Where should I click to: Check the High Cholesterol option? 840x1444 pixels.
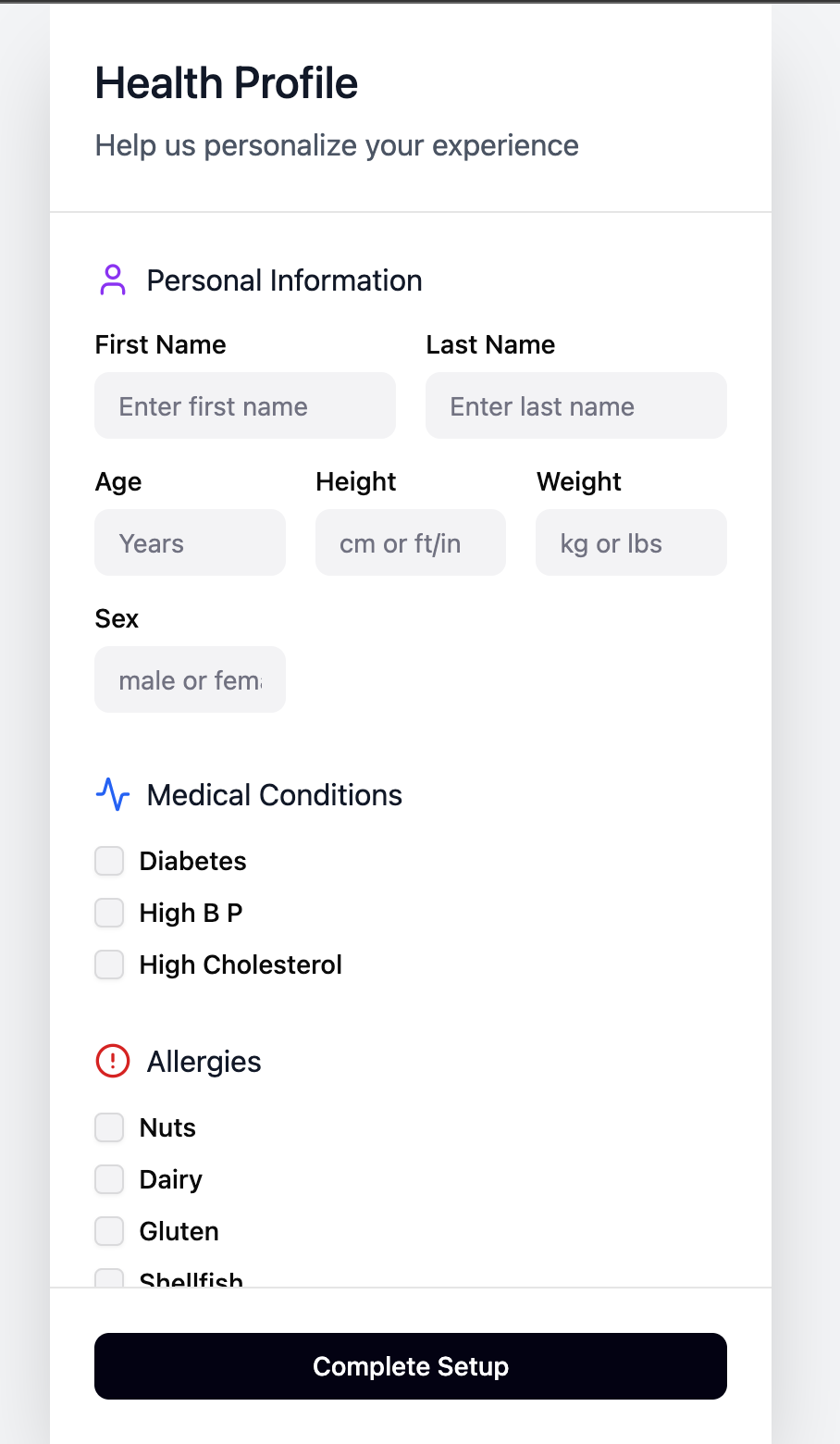(109, 965)
